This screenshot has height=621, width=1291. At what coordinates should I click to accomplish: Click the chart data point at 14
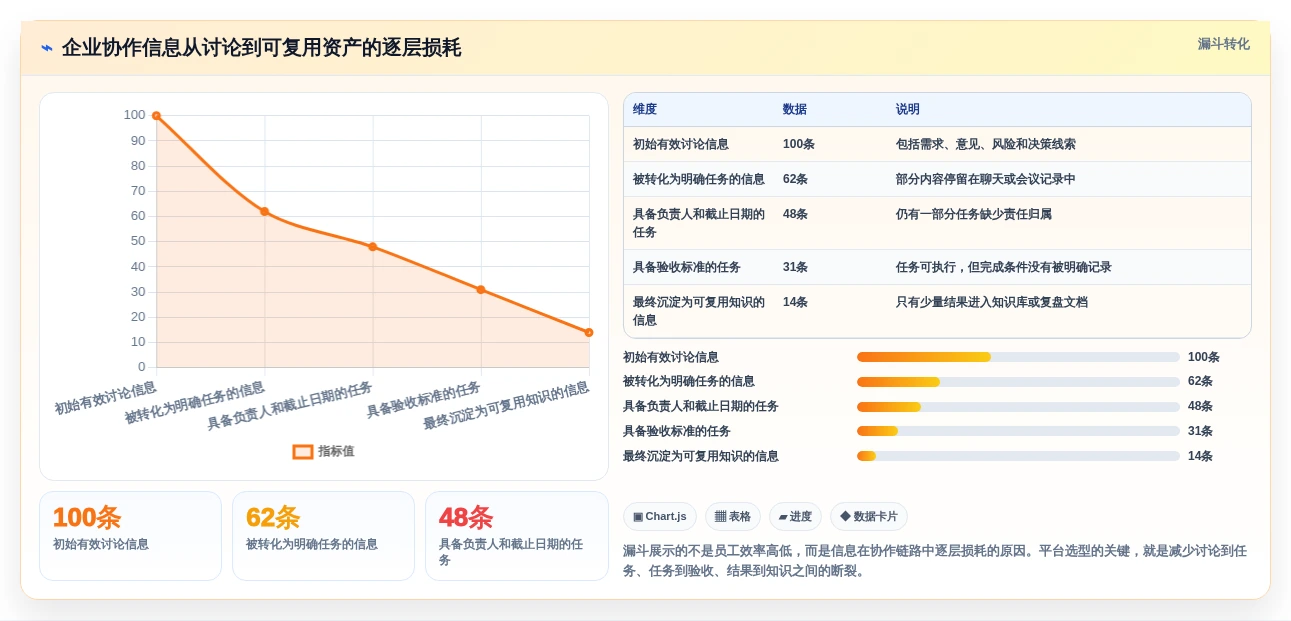pyautogui.click(x=589, y=332)
